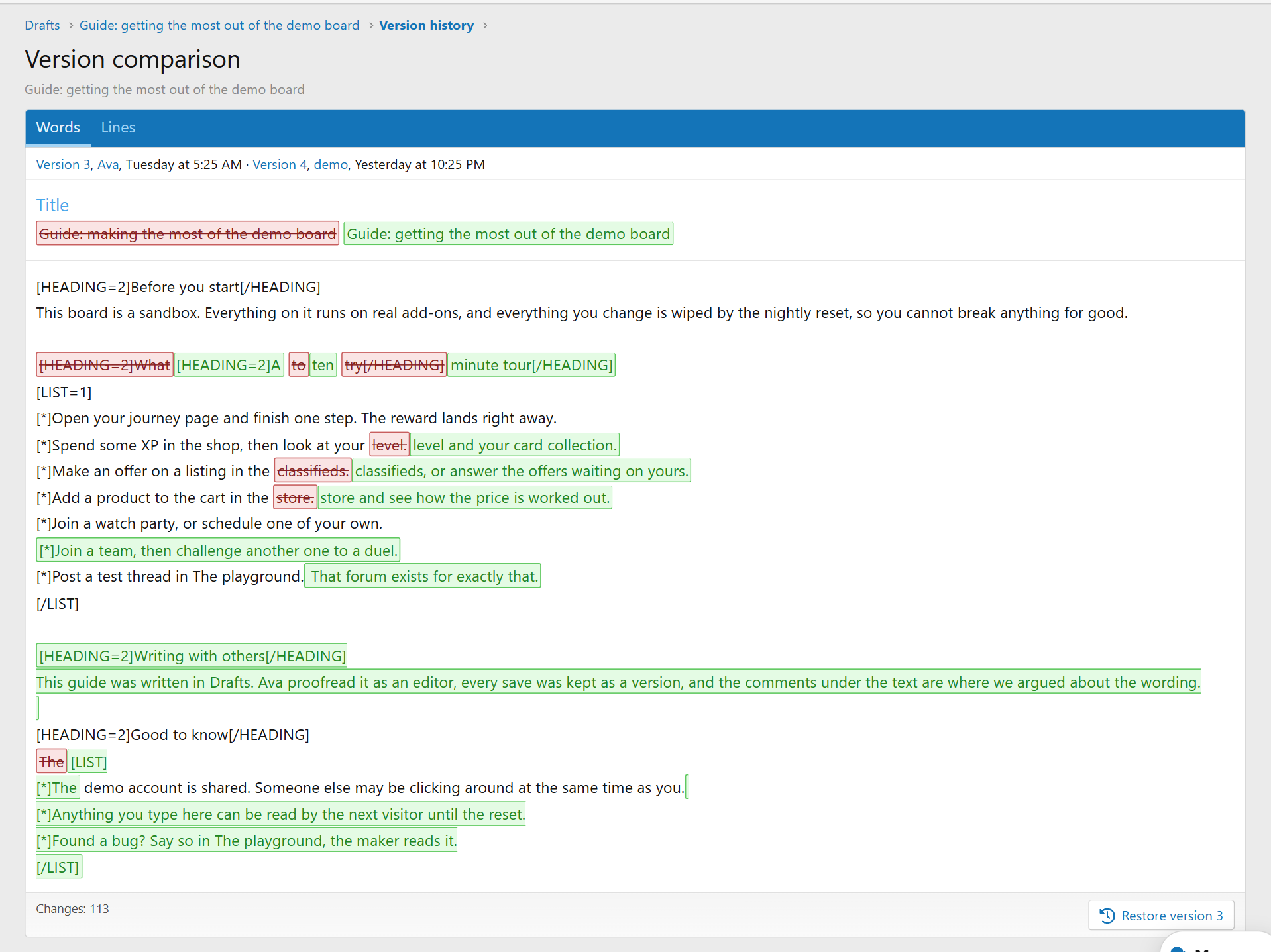View Ava's user profile link
The width and height of the screenshot is (1271, 952).
click(x=108, y=164)
